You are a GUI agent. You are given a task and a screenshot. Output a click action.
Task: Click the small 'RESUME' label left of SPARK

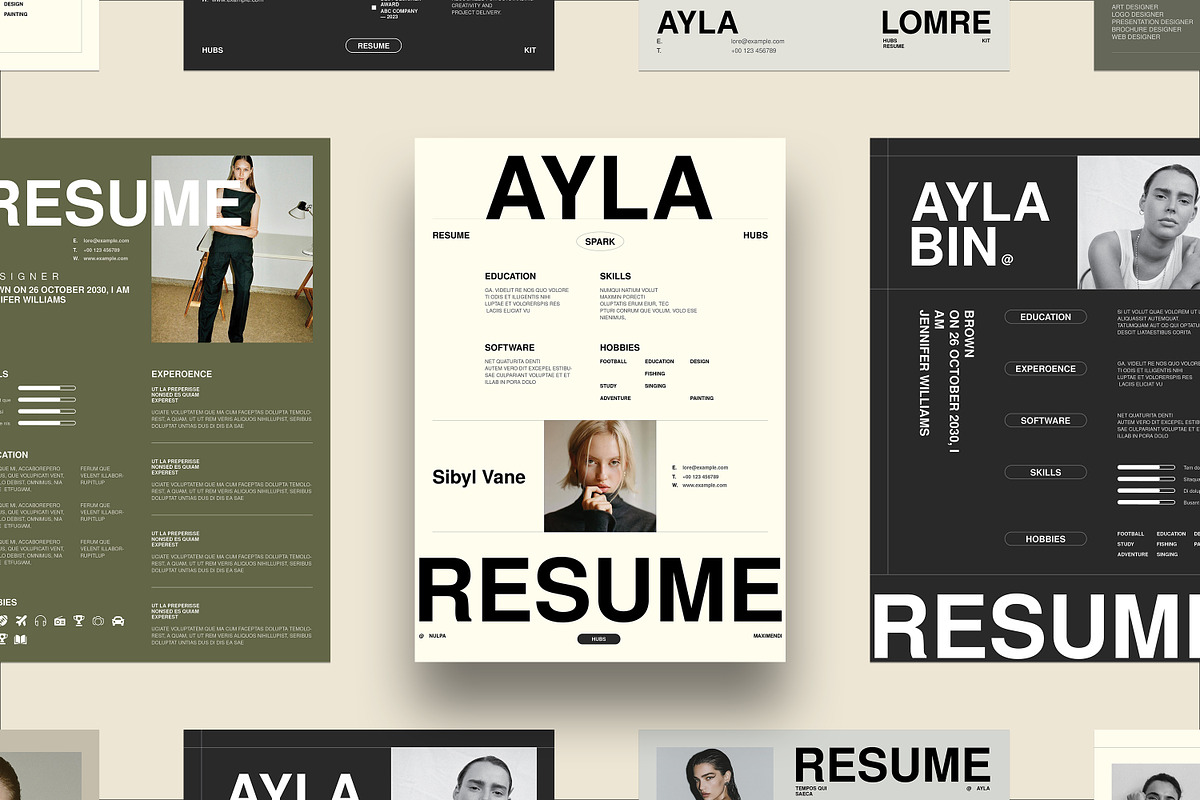(x=451, y=236)
